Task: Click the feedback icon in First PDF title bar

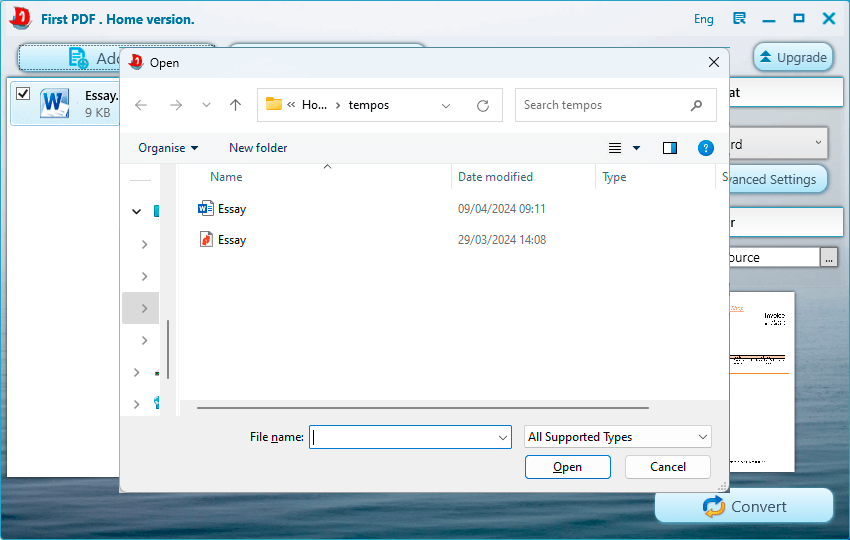Action: coord(739,18)
